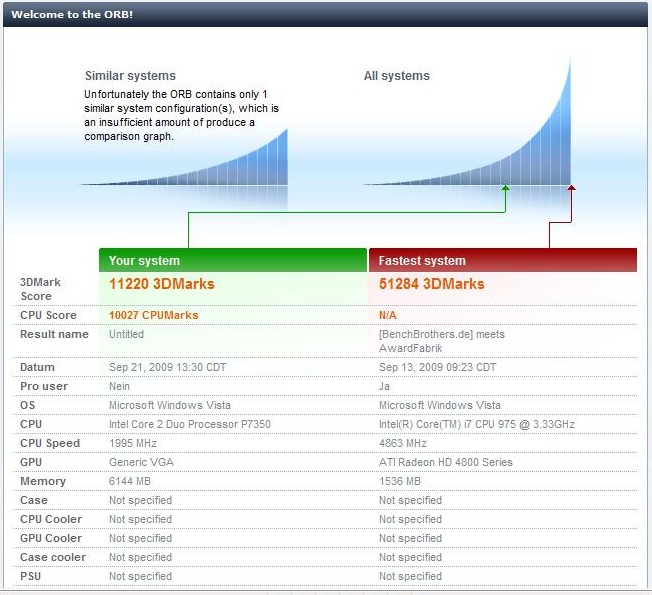Image resolution: width=652 pixels, height=595 pixels.
Task: Select the '51284 3DMarks' fastest score
Action: [x=431, y=284]
